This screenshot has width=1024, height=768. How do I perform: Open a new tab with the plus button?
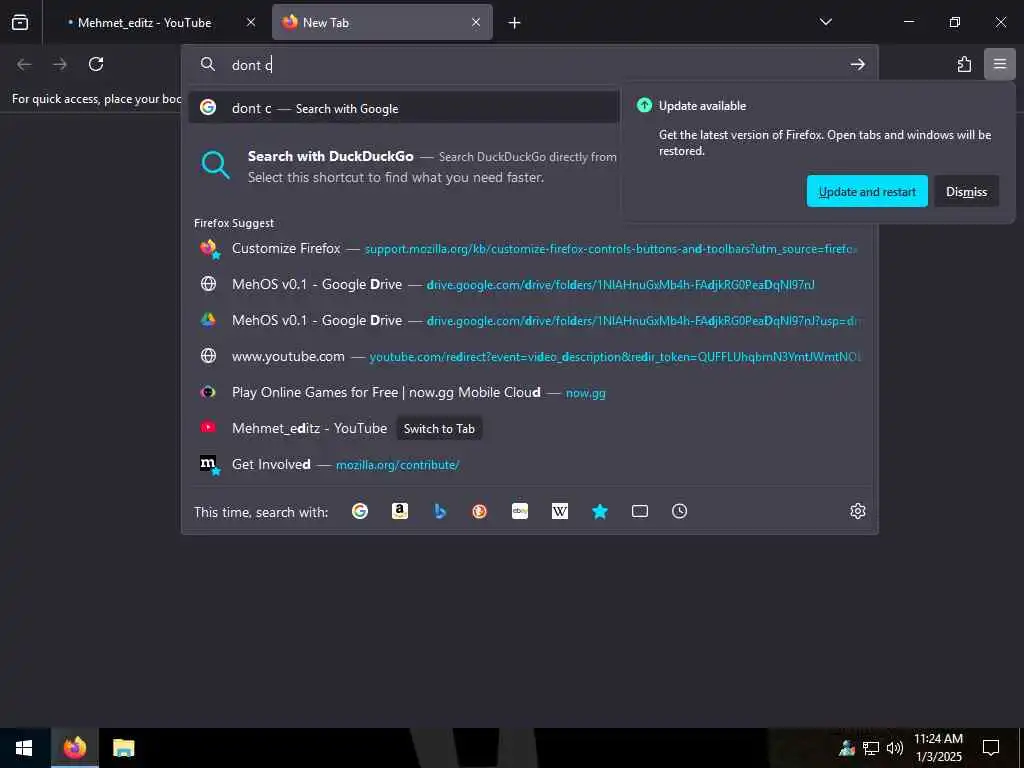pos(515,23)
